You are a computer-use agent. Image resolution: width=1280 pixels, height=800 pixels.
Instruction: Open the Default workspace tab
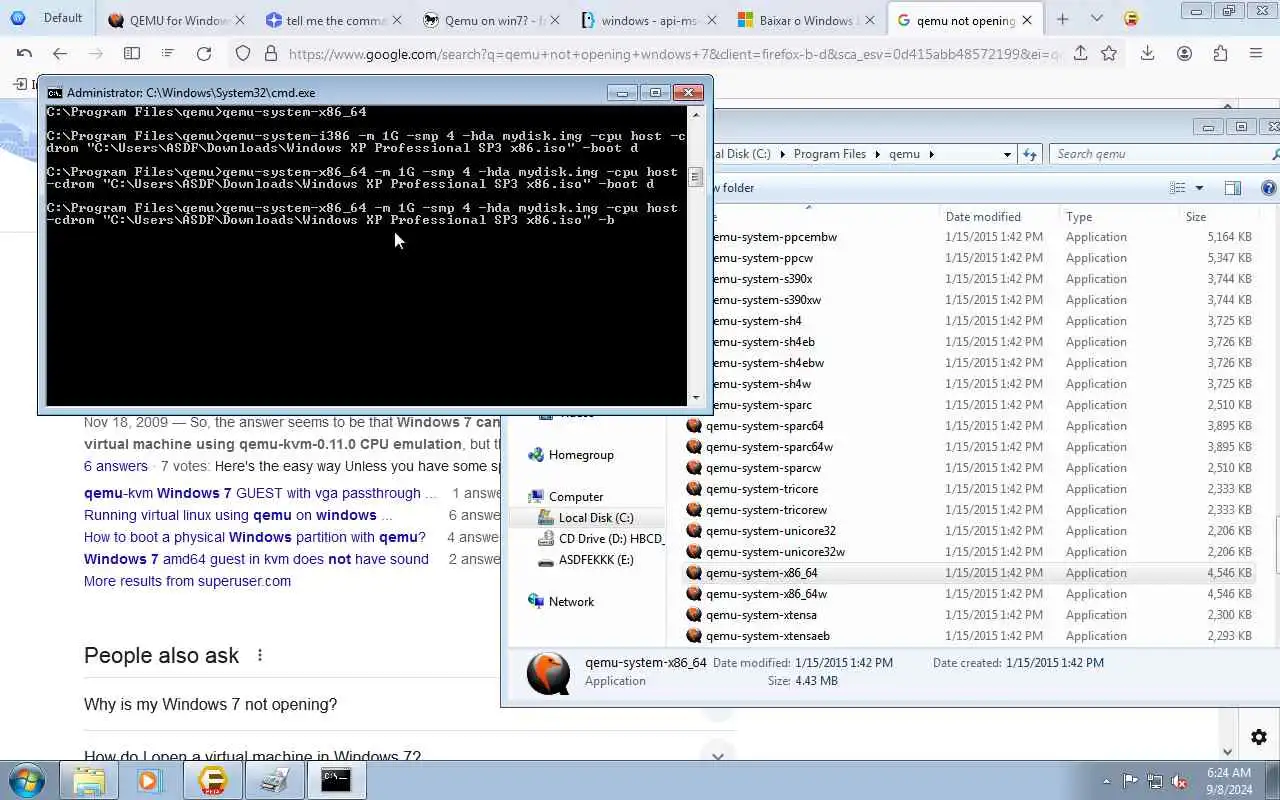point(48,18)
